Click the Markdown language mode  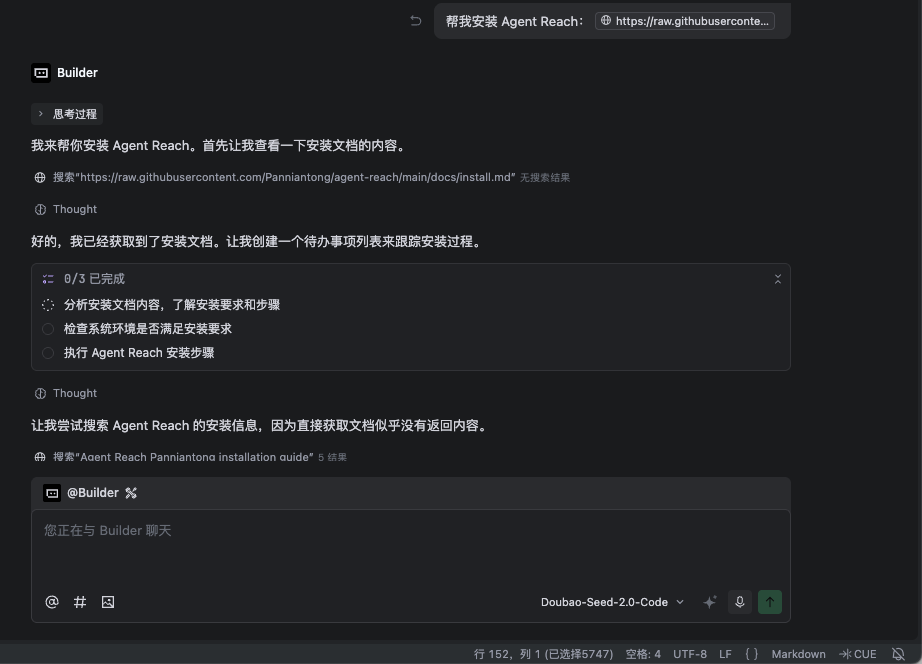click(x=798, y=654)
